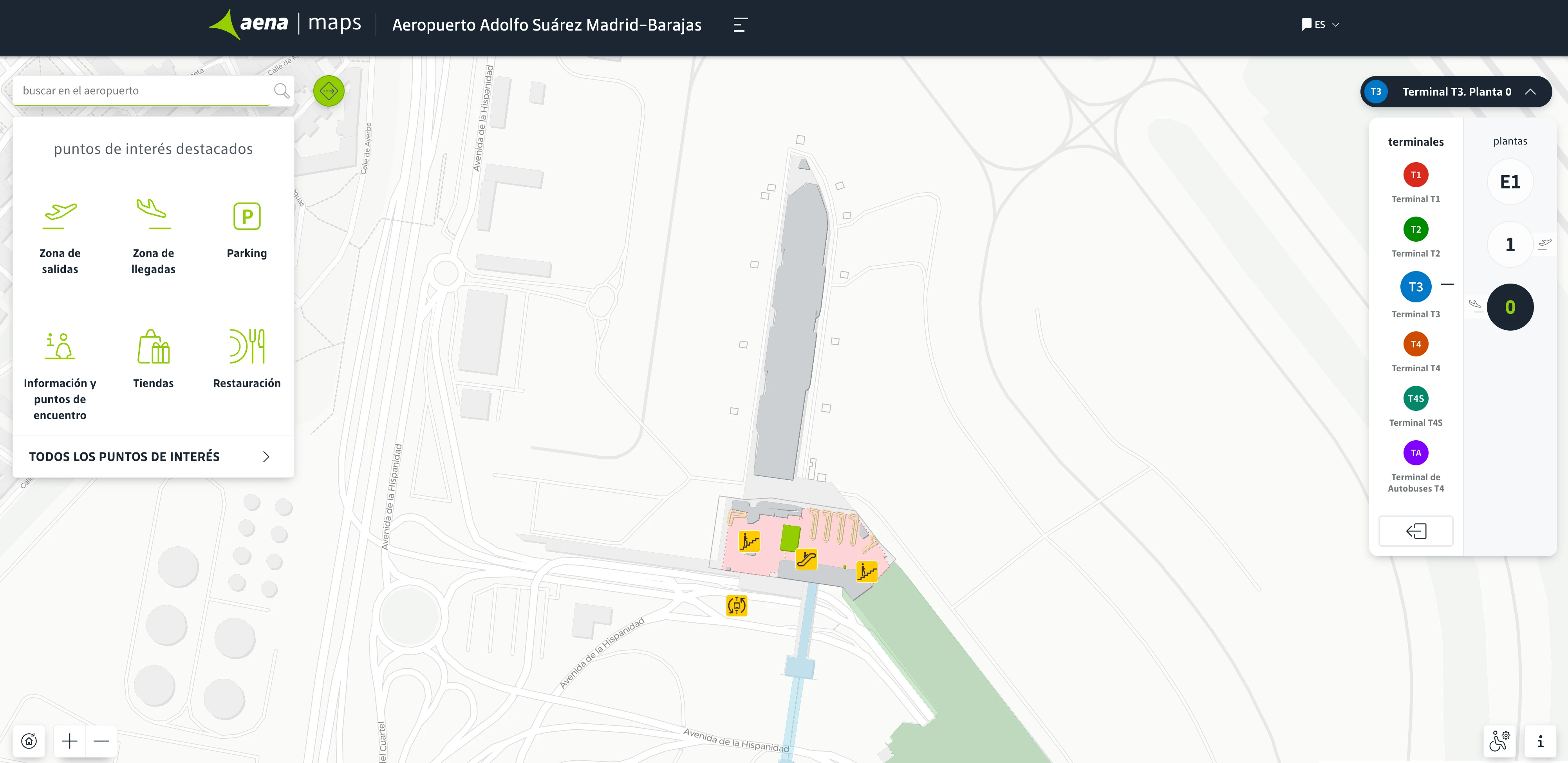Click the search magnifier in the search bar
This screenshot has width=1568, height=763.
coord(281,90)
